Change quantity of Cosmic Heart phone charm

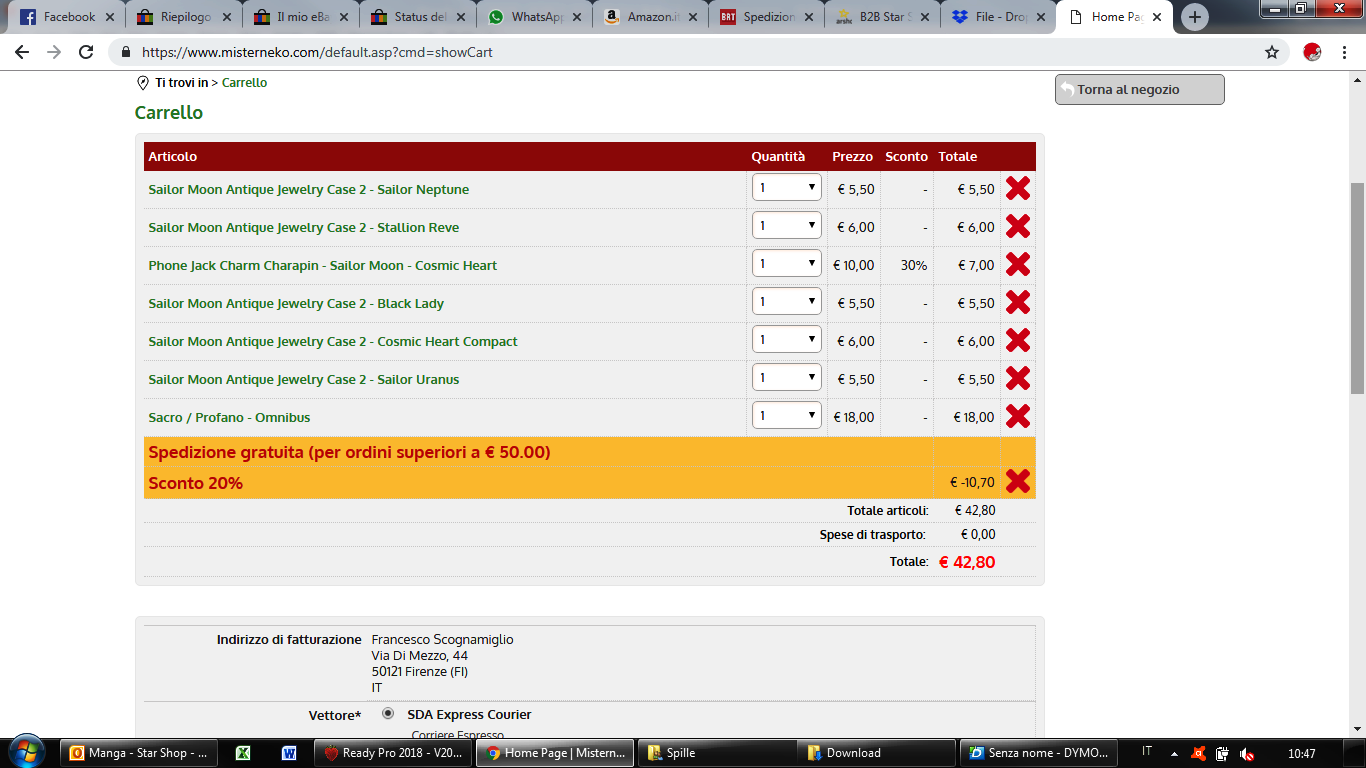pyautogui.click(x=787, y=264)
